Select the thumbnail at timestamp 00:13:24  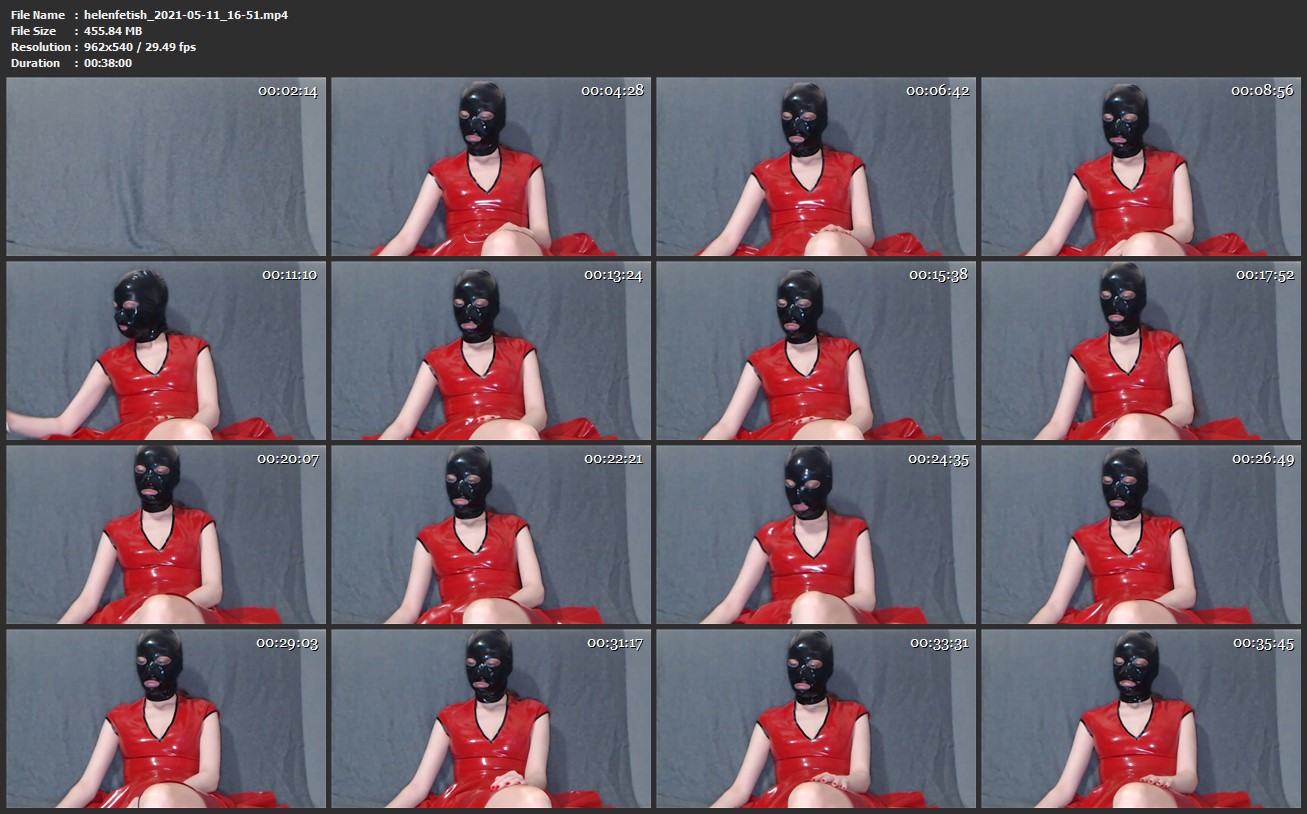pos(491,351)
